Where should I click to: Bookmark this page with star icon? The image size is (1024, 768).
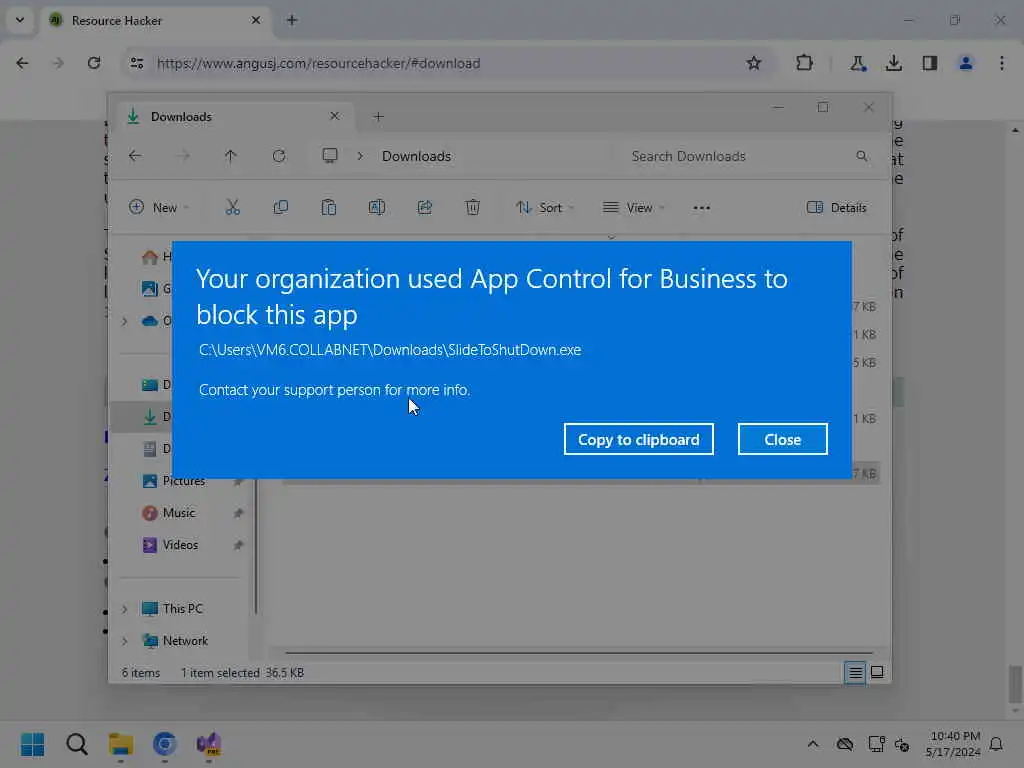754,63
